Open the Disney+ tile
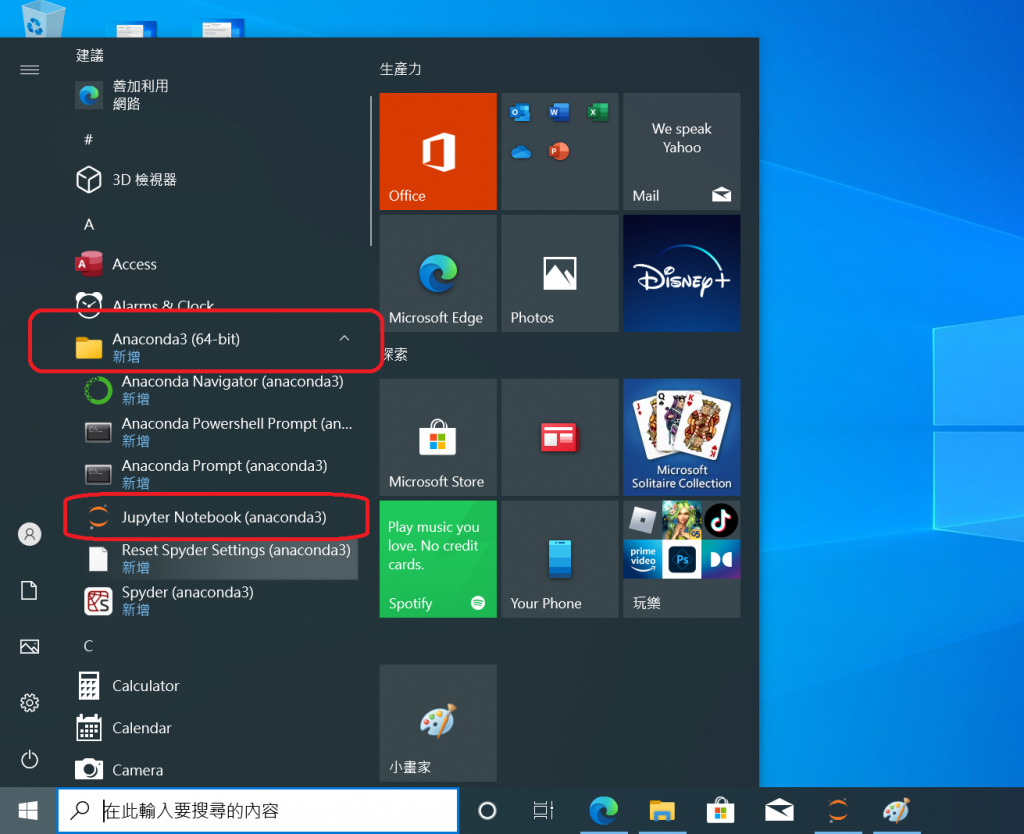 [x=681, y=273]
